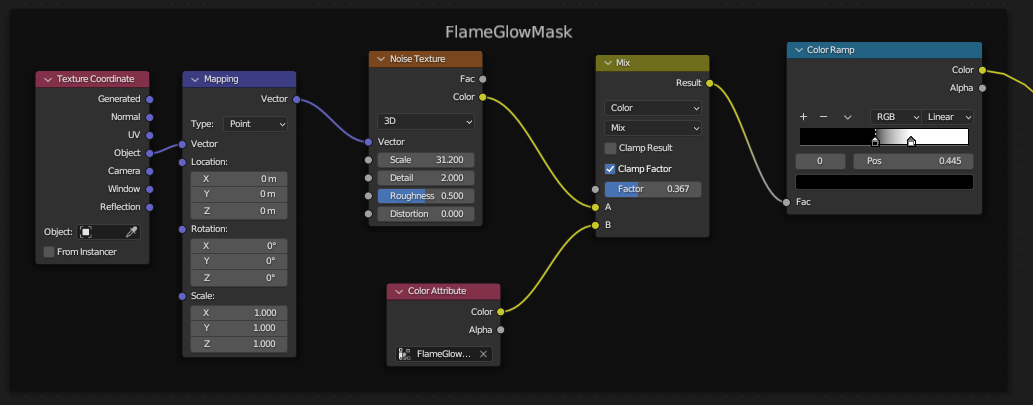Add a color stop with the plus button
The height and width of the screenshot is (405, 1033).
(x=803, y=117)
